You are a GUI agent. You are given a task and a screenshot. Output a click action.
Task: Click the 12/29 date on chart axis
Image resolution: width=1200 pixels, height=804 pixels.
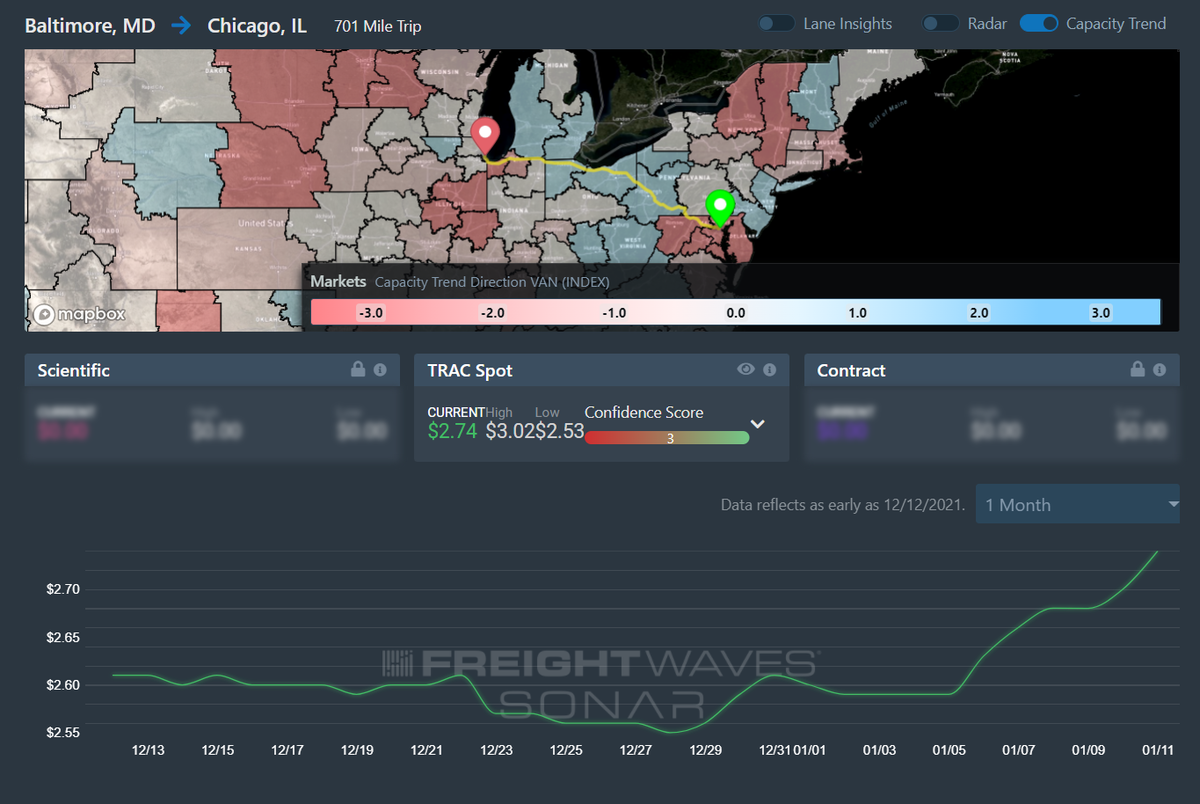click(705, 749)
